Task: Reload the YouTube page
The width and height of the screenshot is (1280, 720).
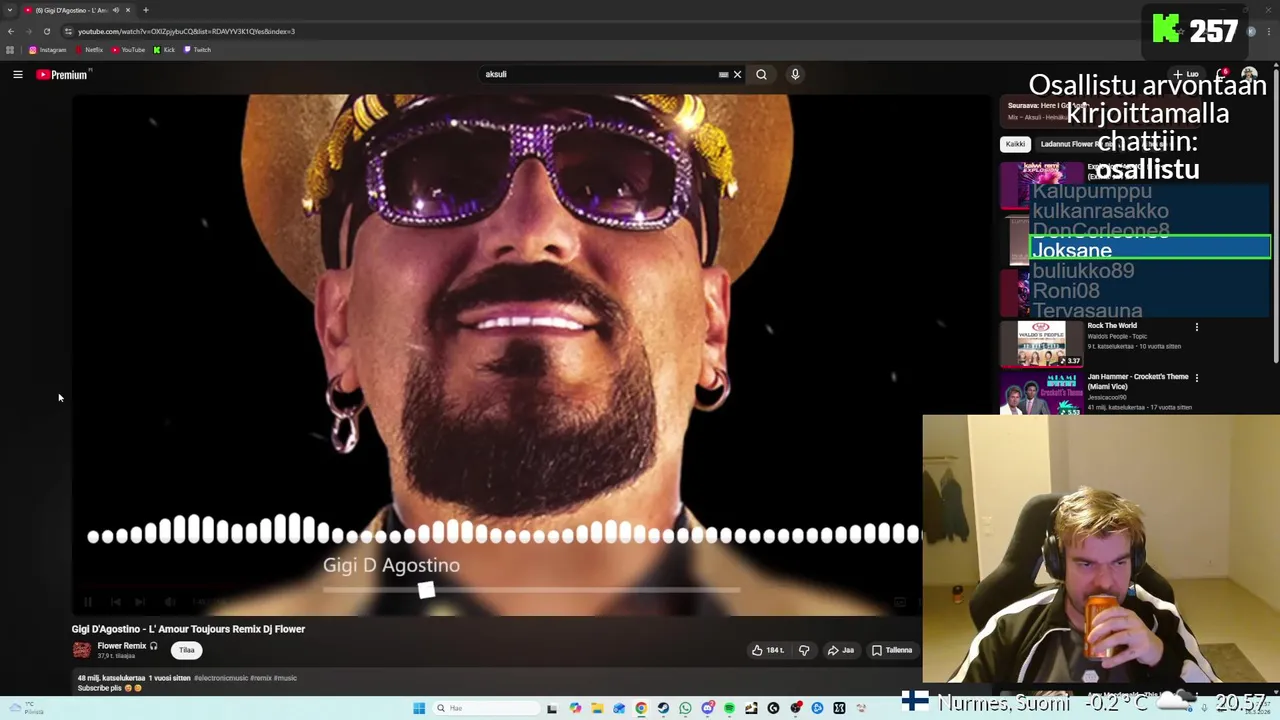Action: click(46, 31)
